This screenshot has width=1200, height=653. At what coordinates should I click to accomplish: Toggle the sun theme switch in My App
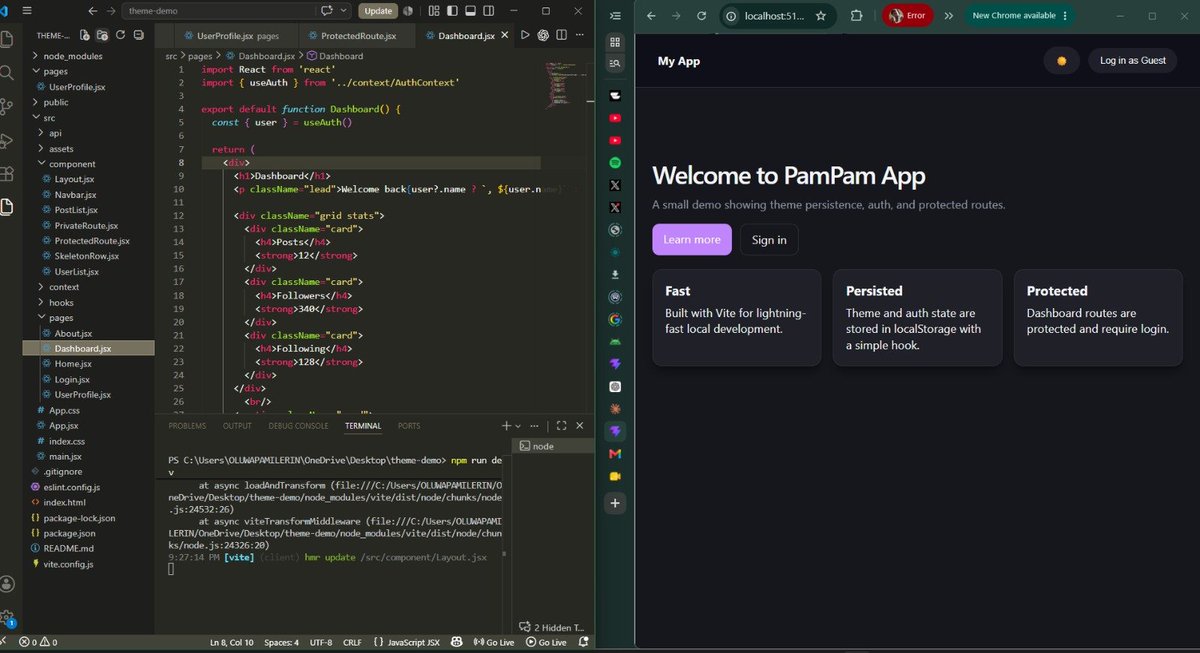1061,61
